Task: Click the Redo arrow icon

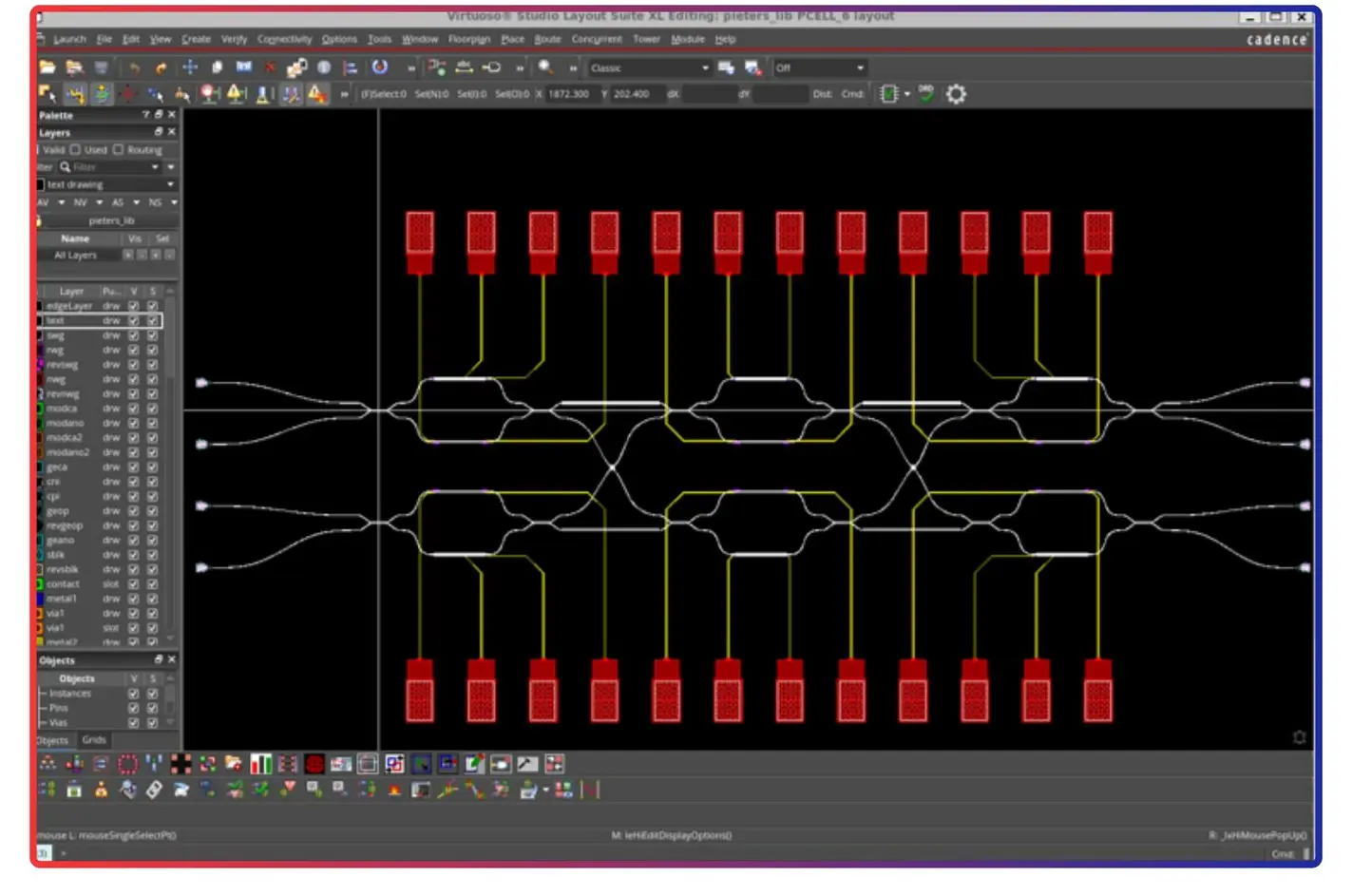Action: pyautogui.click(x=162, y=67)
